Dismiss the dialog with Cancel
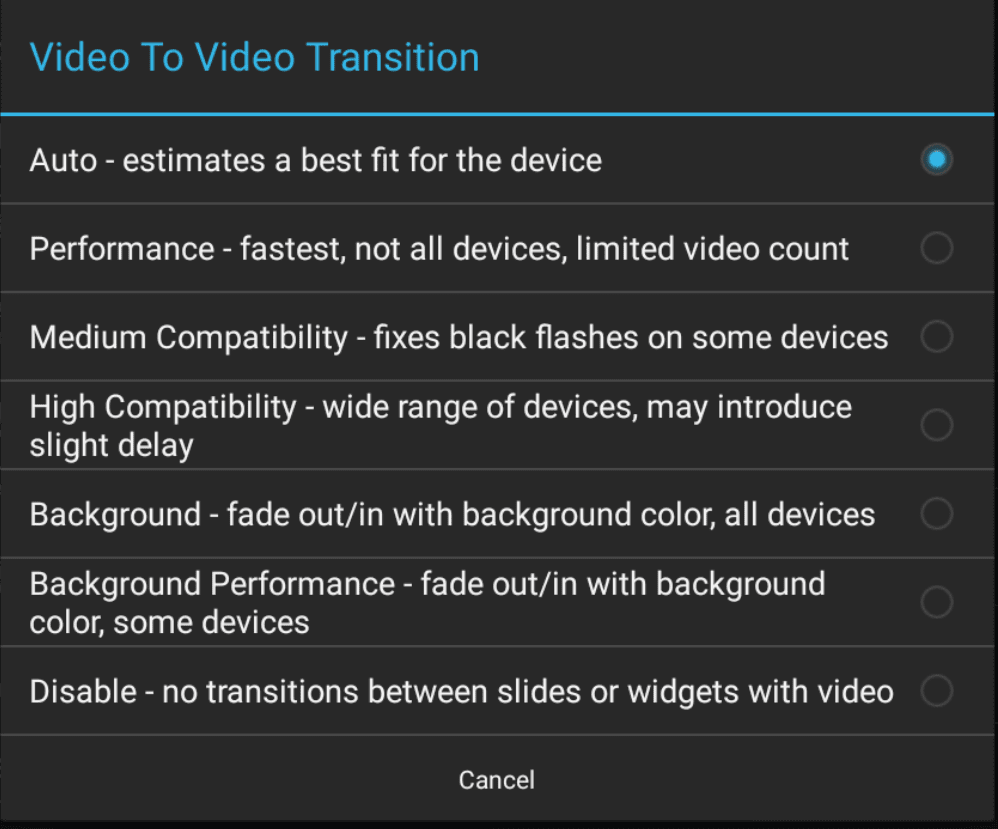The width and height of the screenshot is (998, 829). point(497,780)
